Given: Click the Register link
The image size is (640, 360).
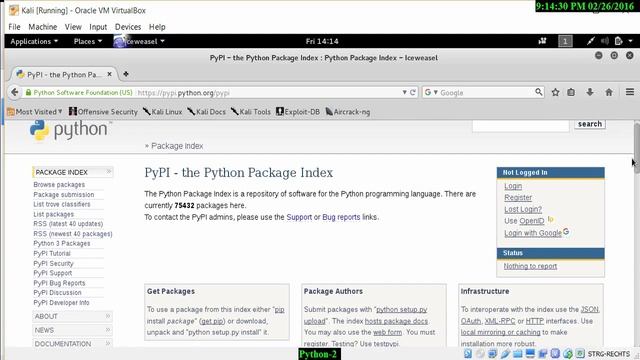Looking at the screenshot, I should click(518, 198).
